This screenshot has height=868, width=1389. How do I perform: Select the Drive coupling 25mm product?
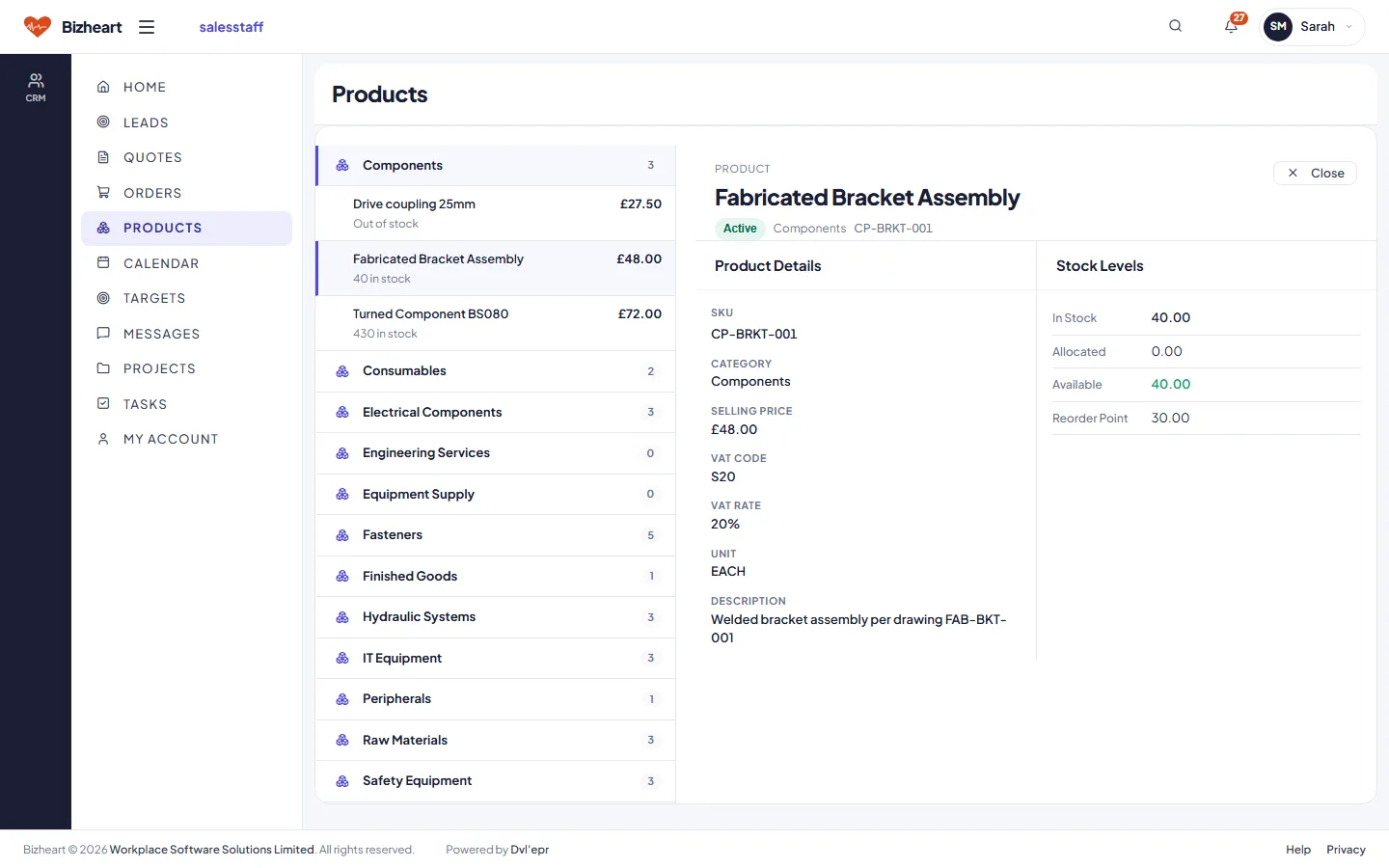coord(496,213)
